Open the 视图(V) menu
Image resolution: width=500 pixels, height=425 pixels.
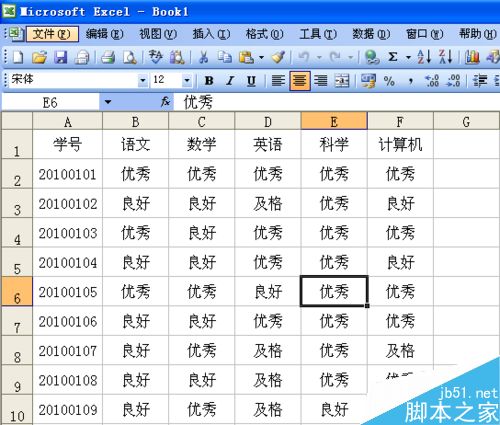(158, 34)
